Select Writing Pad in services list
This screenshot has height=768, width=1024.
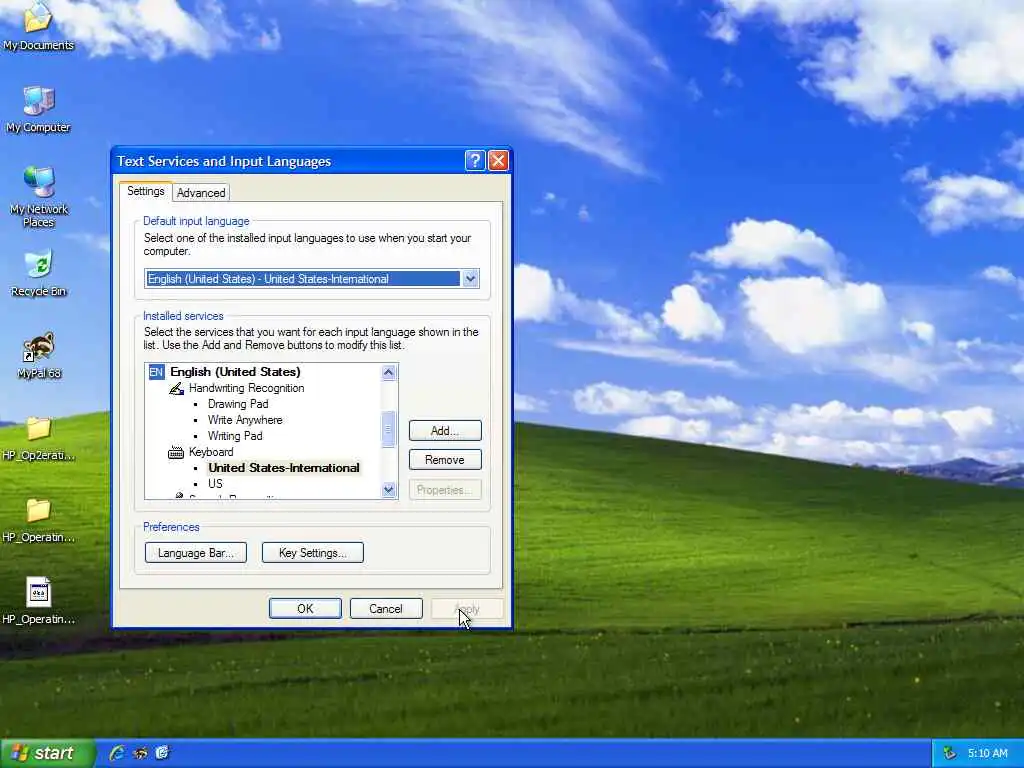[x=234, y=436]
